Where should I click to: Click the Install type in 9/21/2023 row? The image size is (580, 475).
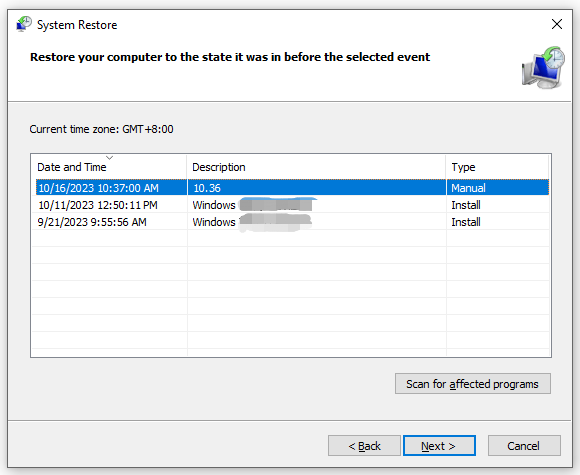coord(466,222)
